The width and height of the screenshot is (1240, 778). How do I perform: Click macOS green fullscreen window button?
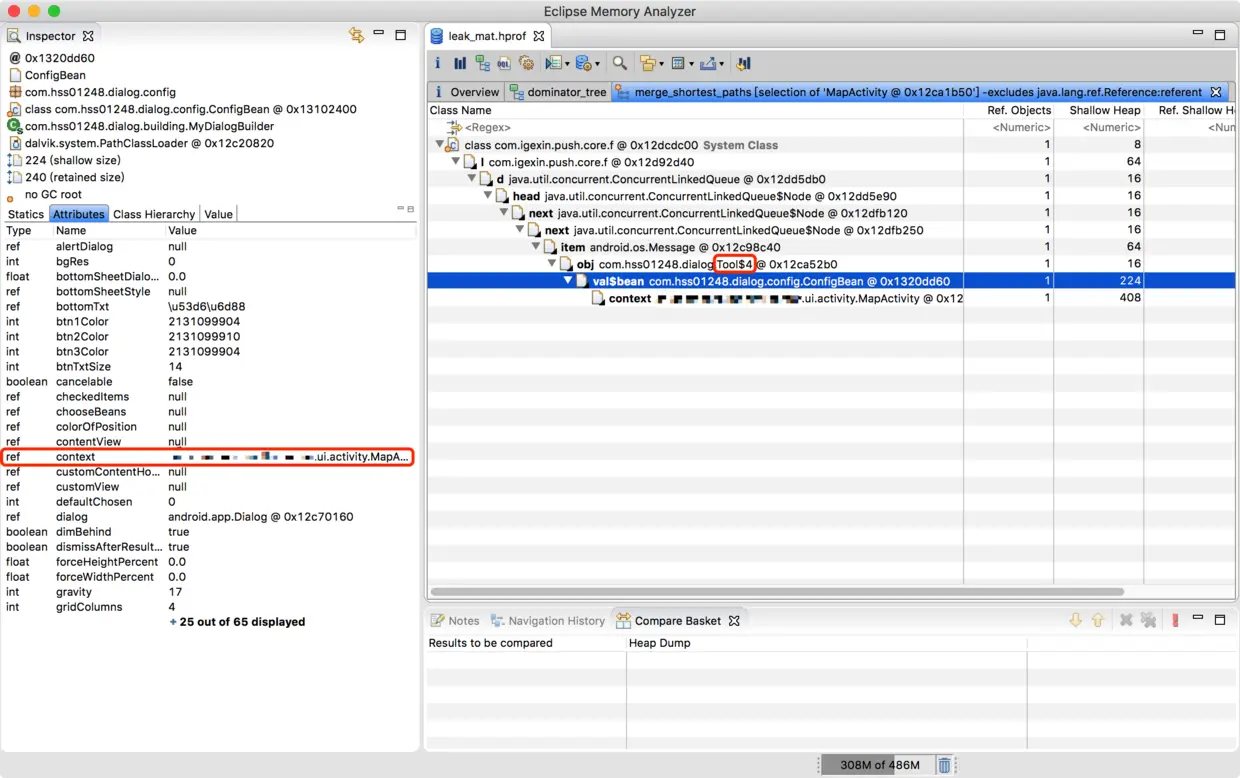point(54,11)
